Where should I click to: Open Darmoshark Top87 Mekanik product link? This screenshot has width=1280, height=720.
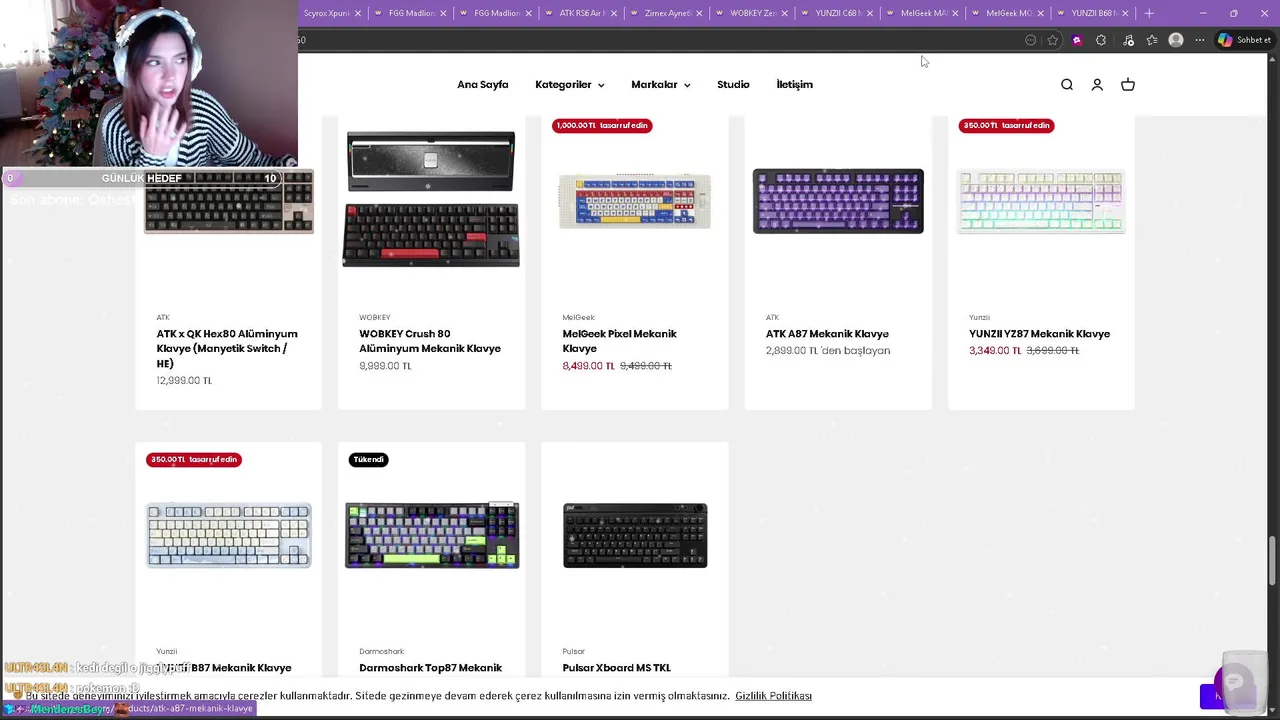click(430, 668)
